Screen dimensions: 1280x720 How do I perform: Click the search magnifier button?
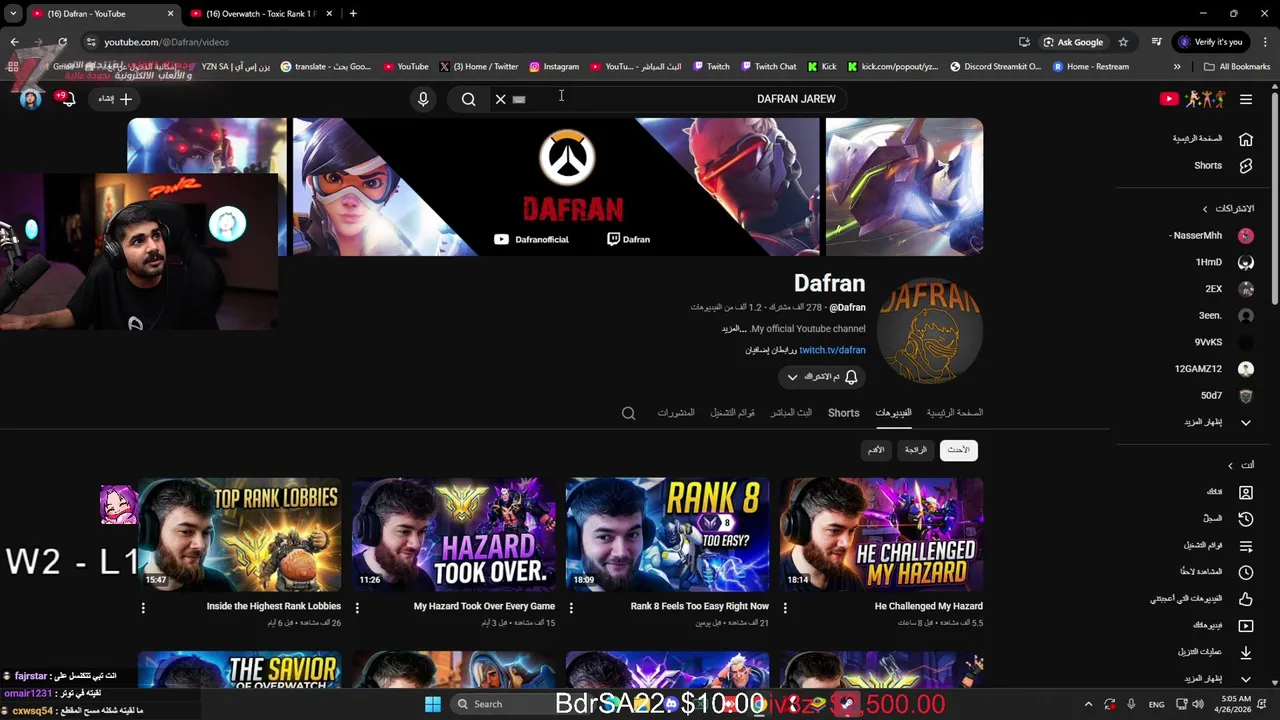click(x=468, y=99)
